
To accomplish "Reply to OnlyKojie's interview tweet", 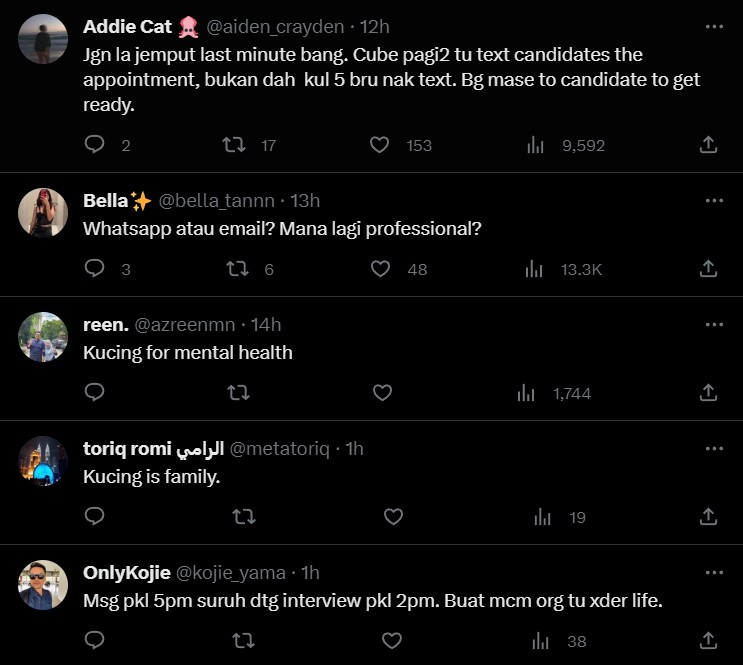I will (x=95, y=641).
